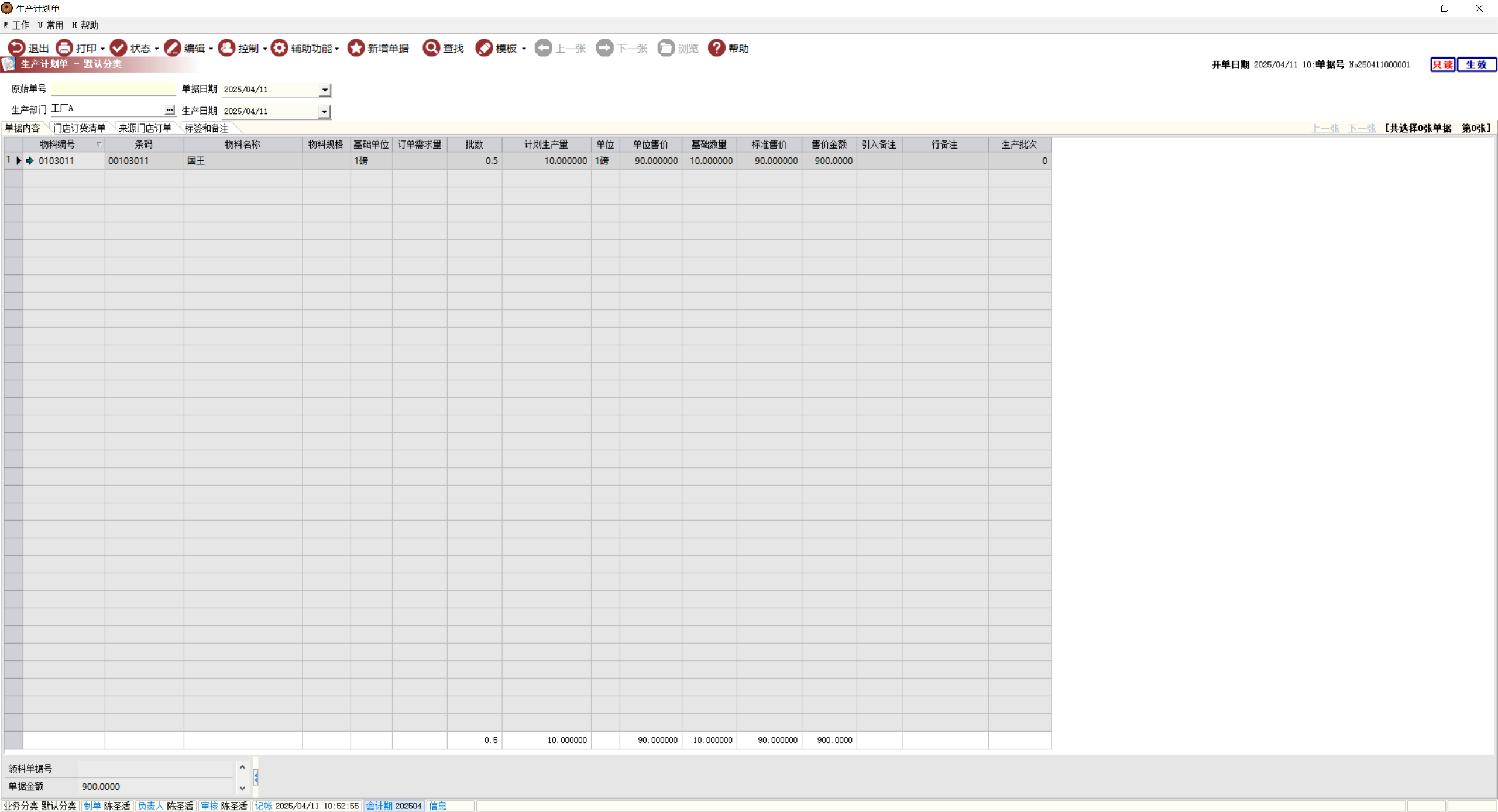Open 辅助功能 gear icon
This screenshot has height=812, width=1498.
[279, 48]
